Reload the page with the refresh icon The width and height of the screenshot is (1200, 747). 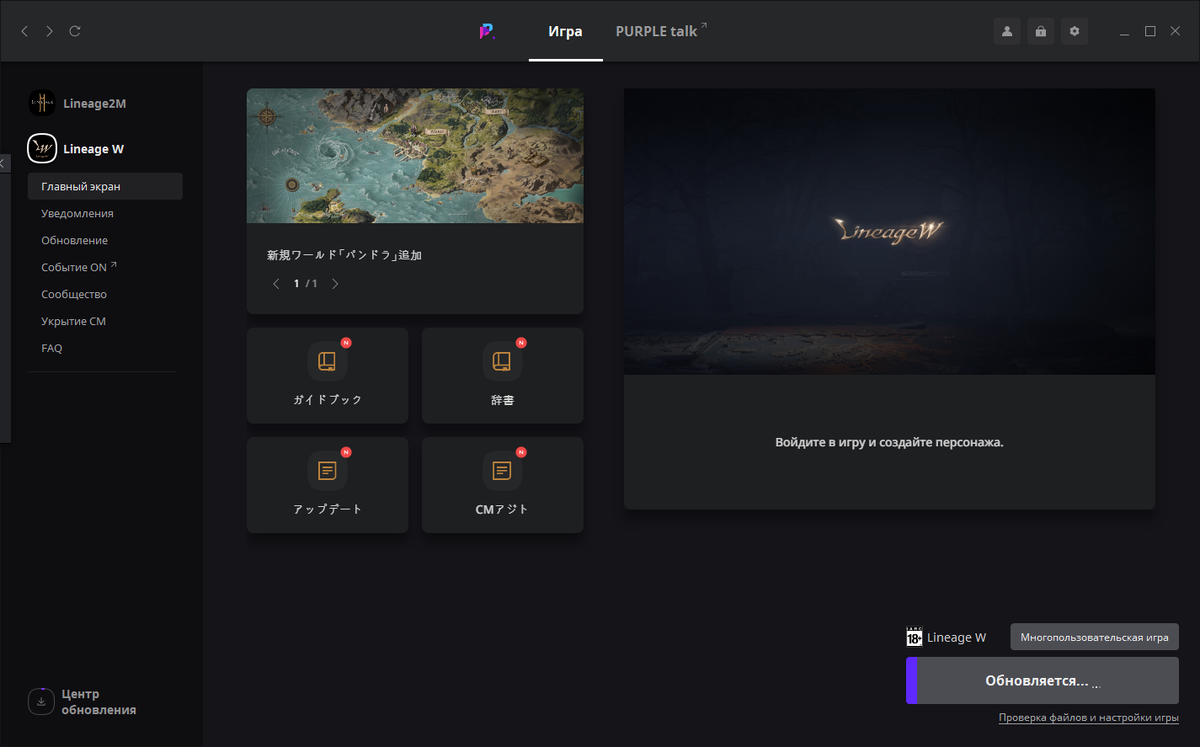tap(75, 31)
